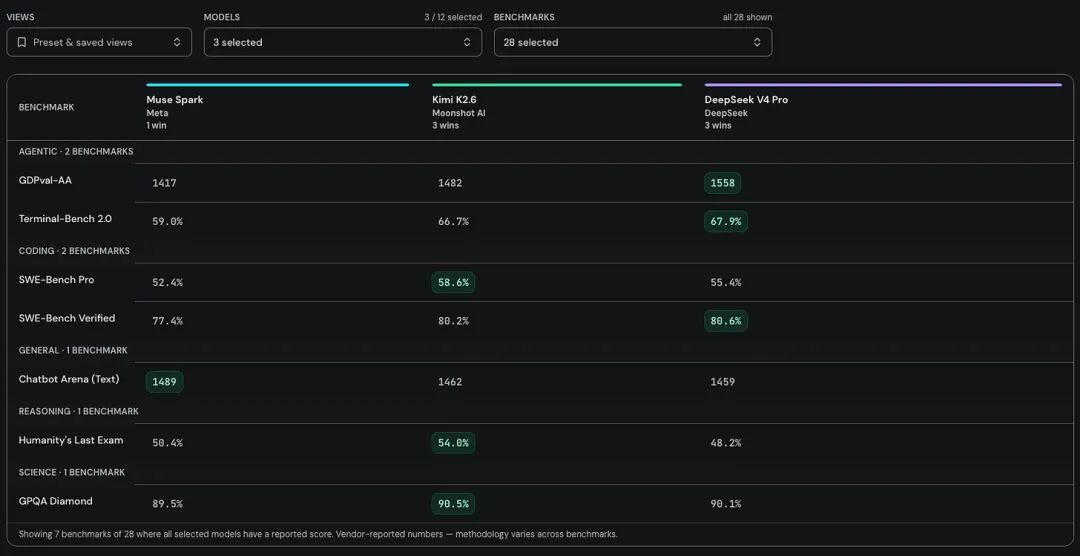This screenshot has height=556, width=1080.
Task: Select the GPQA Diamond row label
Action: point(55,501)
